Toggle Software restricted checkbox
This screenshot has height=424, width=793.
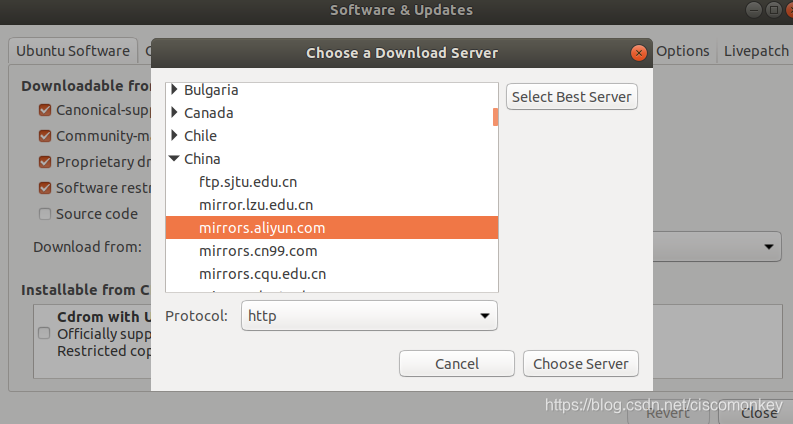tap(45, 188)
